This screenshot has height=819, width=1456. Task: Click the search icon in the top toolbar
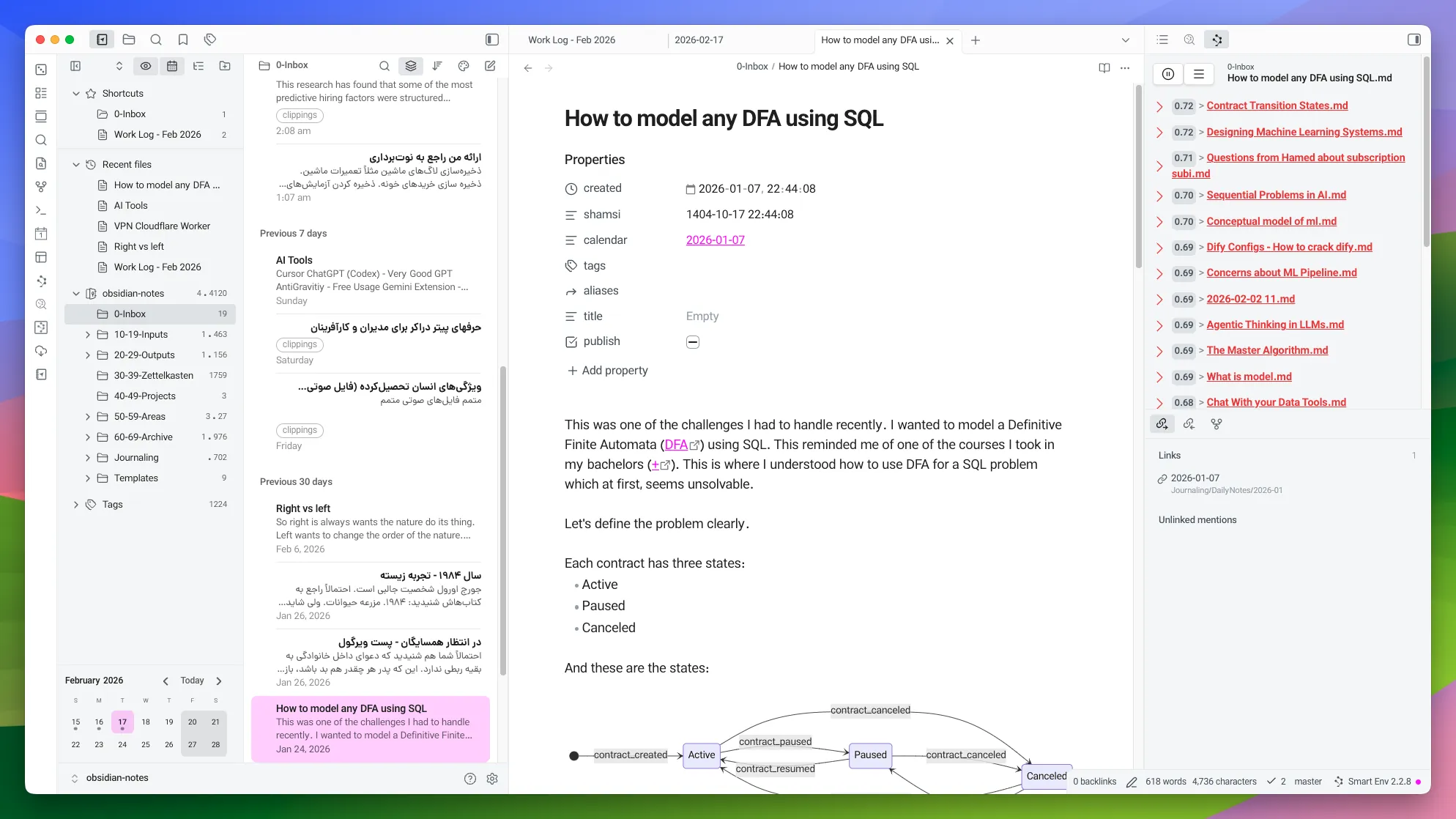point(156,40)
